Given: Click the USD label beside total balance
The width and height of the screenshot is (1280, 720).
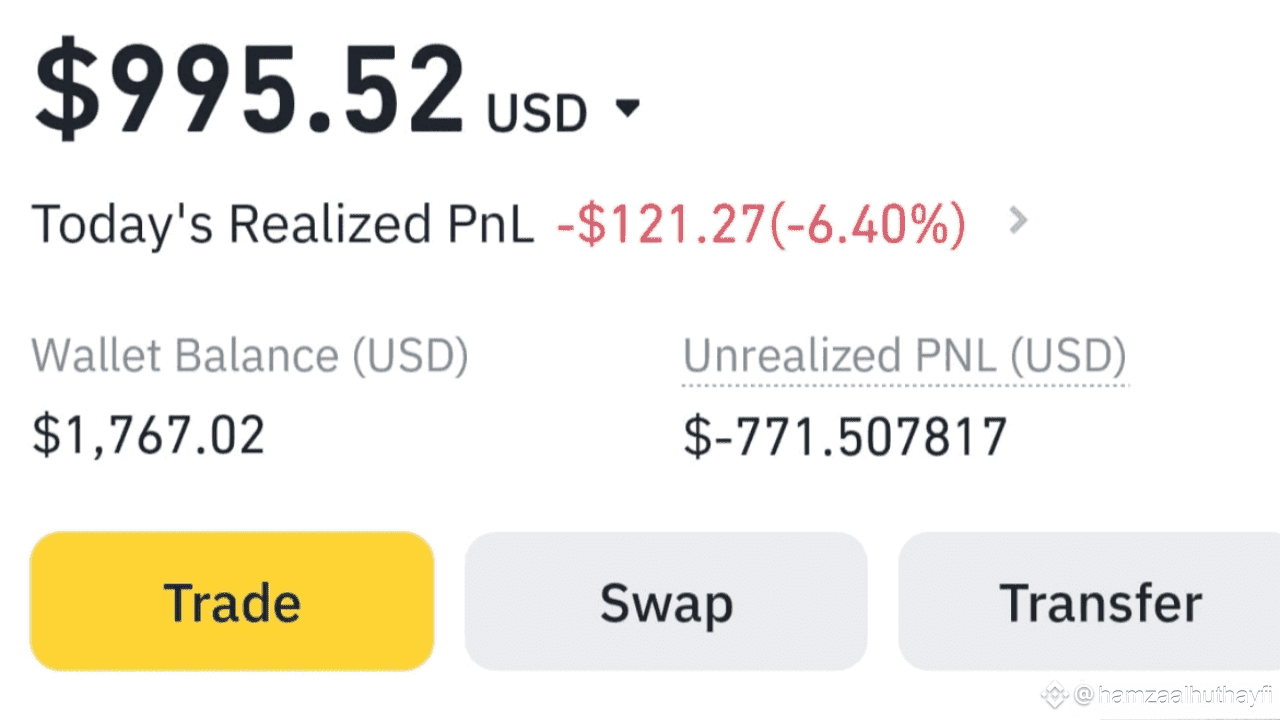Looking at the screenshot, I should (536, 113).
